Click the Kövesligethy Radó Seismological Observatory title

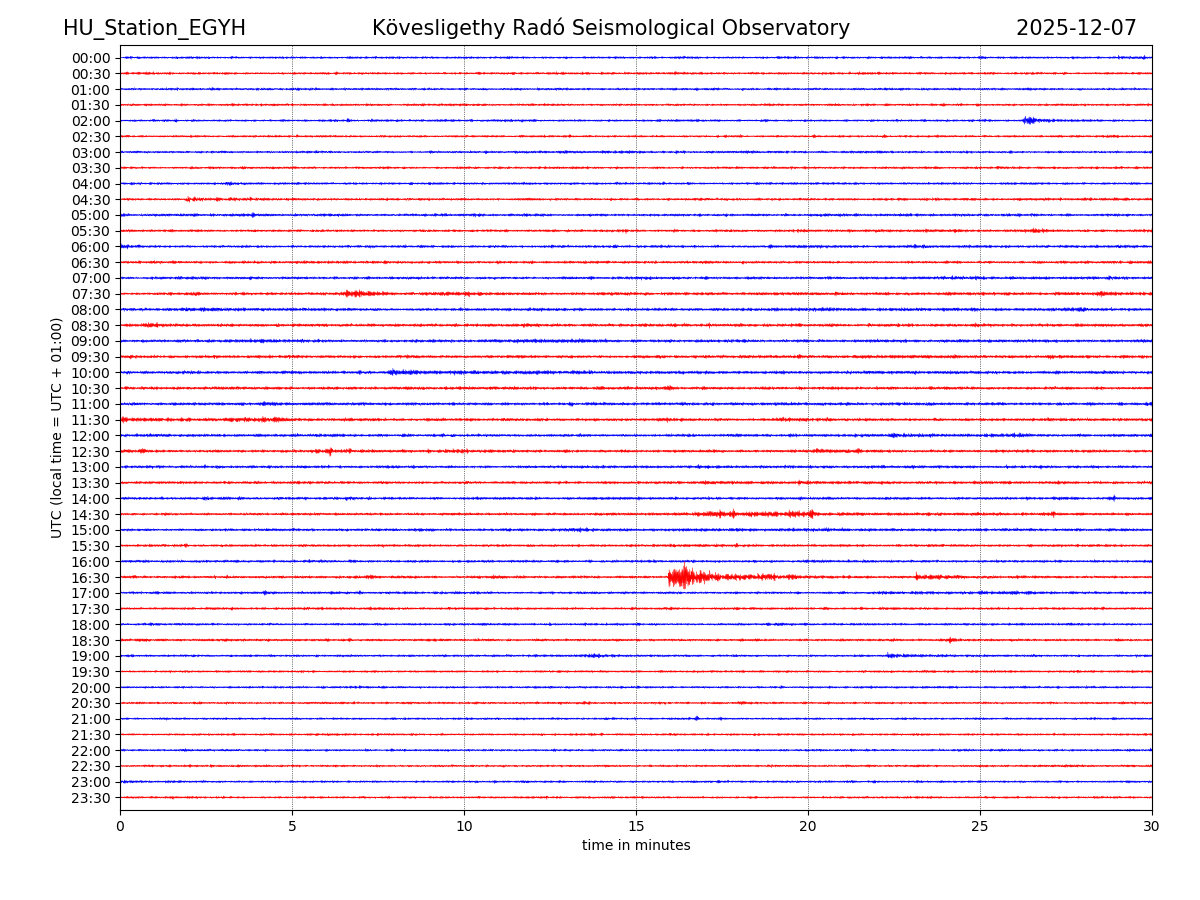pyautogui.click(x=610, y=28)
